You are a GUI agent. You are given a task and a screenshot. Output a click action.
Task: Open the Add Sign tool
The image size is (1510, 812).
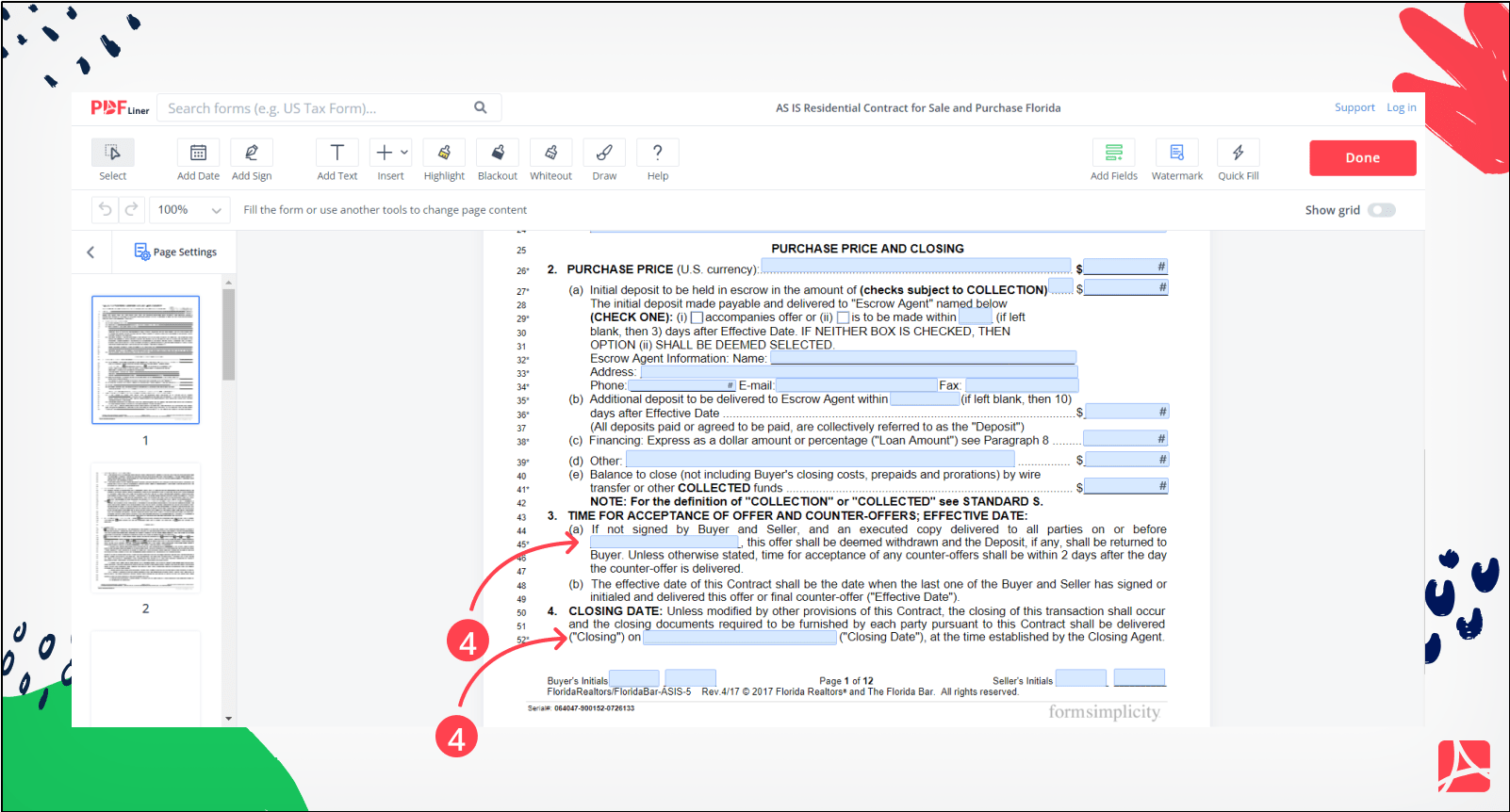click(x=252, y=153)
